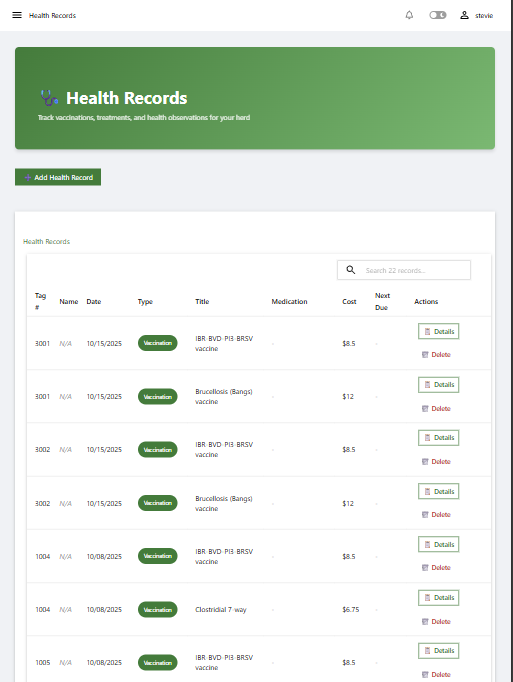The width and height of the screenshot is (513, 682).
Task: Click the Health Records breadcrumb above the table
Action: [x=47, y=241]
